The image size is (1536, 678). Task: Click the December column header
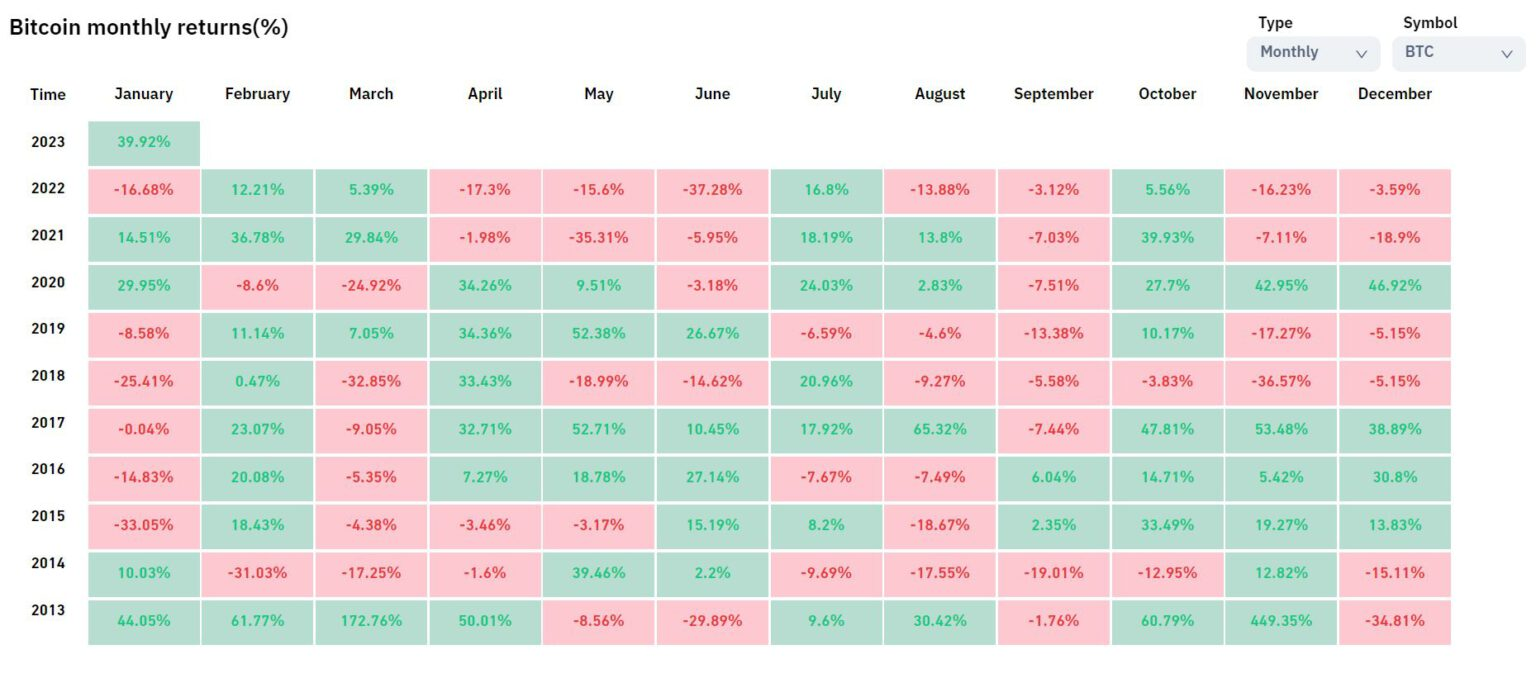(x=1394, y=94)
